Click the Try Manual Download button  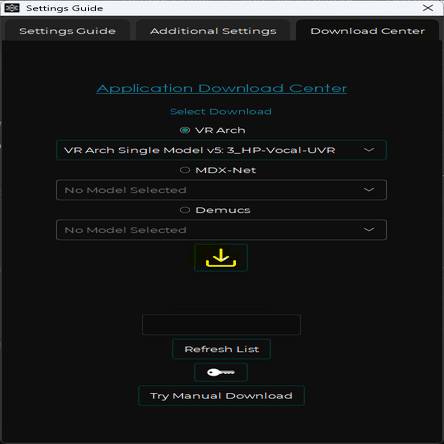(221, 396)
